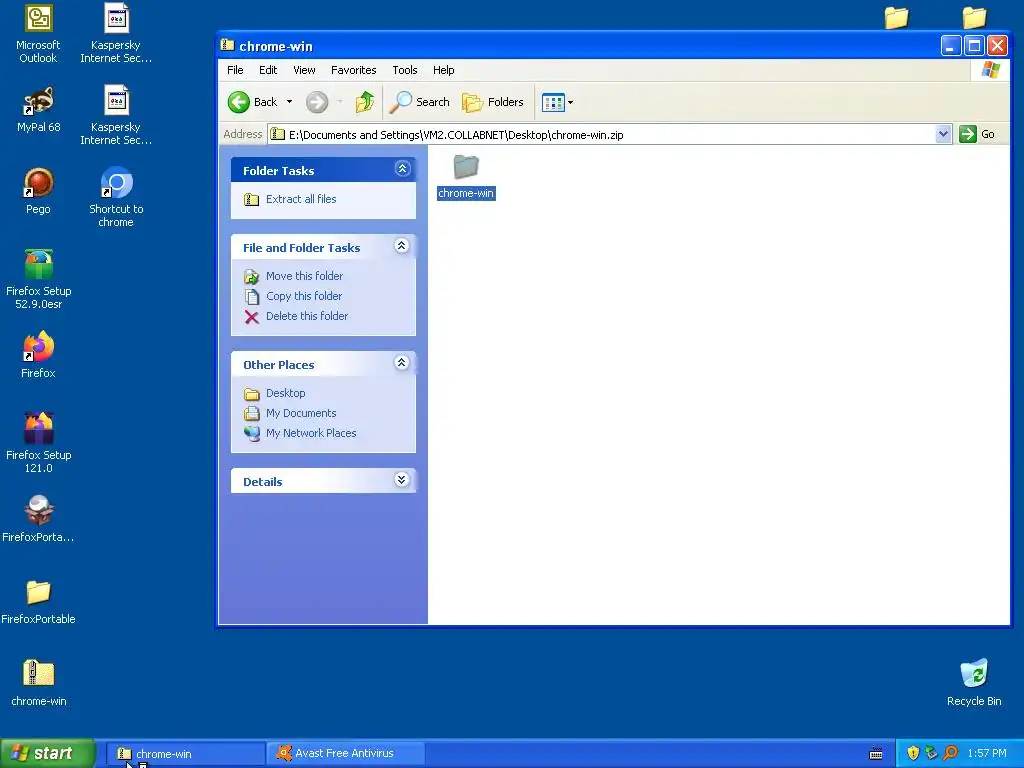The height and width of the screenshot is (768, 1024).
Task: Open on-screen keyboard taskbar icon
Action: tap(876, 754)
